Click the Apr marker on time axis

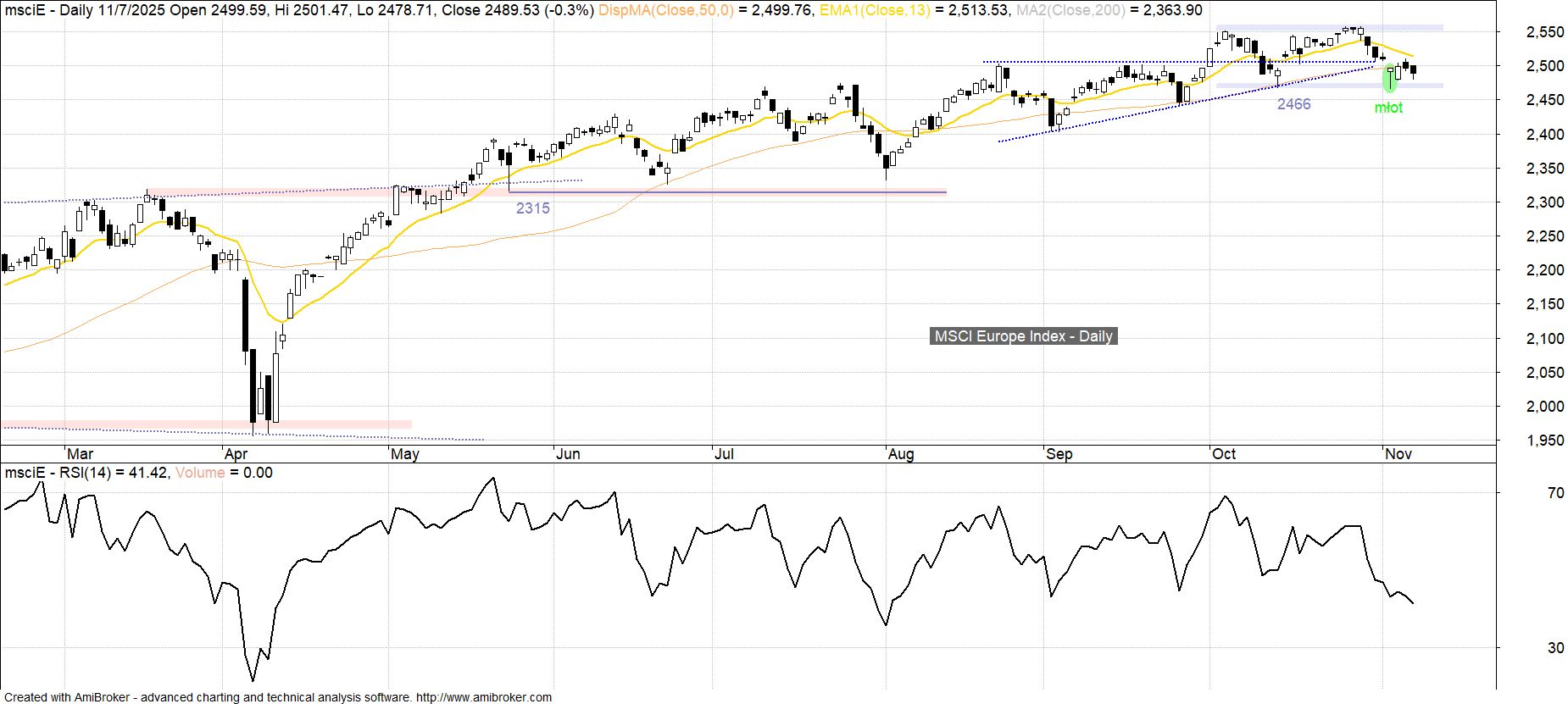[x=236, y=454]
